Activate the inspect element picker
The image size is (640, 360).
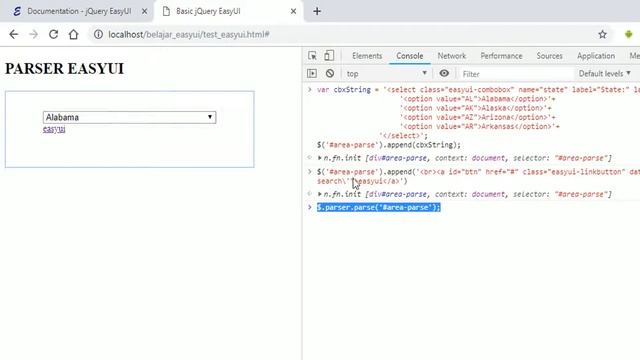coord(313,56)
